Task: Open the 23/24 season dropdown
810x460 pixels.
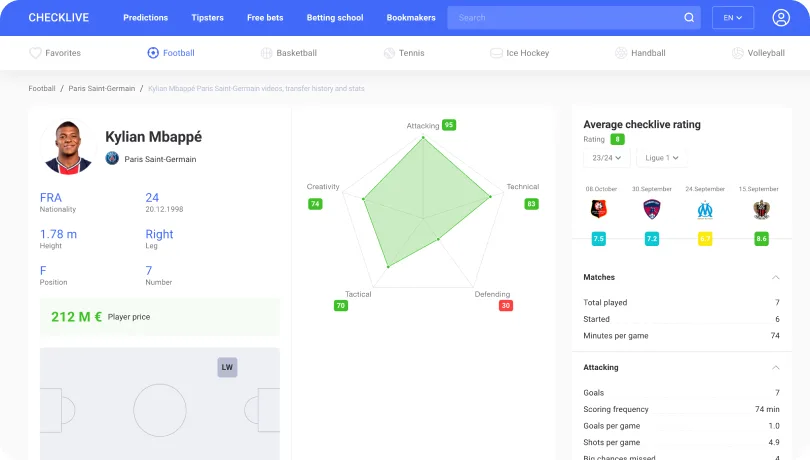Action: [x=606, y=158]
